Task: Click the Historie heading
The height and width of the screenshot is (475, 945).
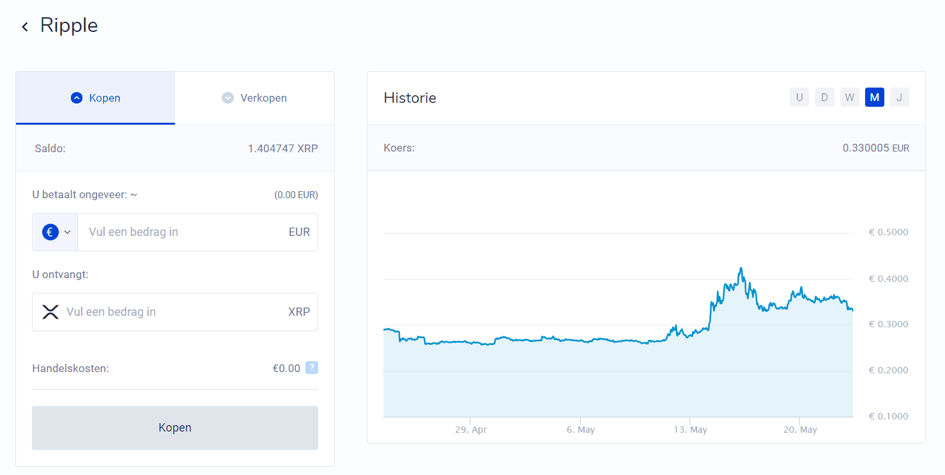Action: click(x=410, y=98)
